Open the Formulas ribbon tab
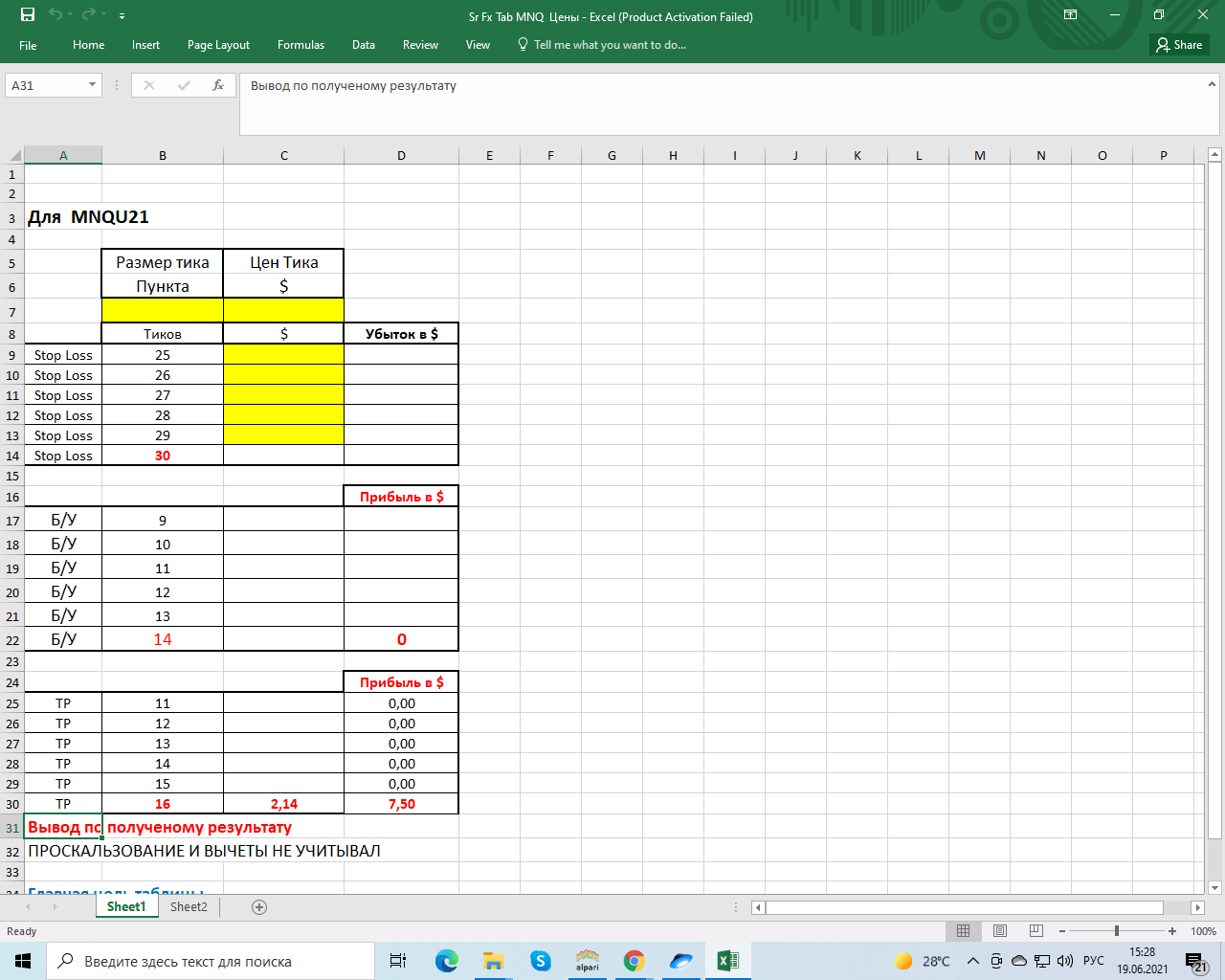 point(301,45)
